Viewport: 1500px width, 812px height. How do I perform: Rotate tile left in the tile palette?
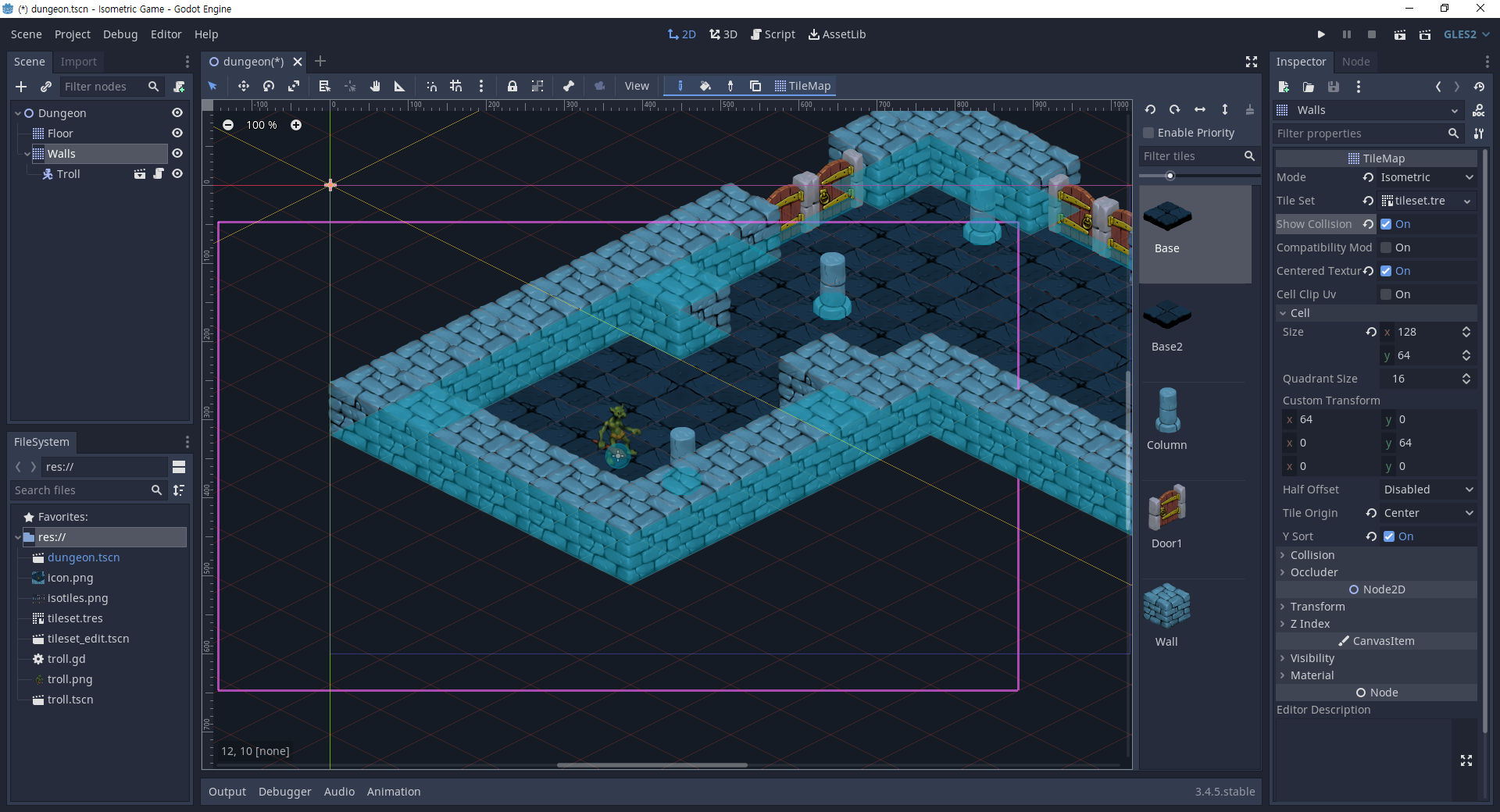tap(1150, 109)
